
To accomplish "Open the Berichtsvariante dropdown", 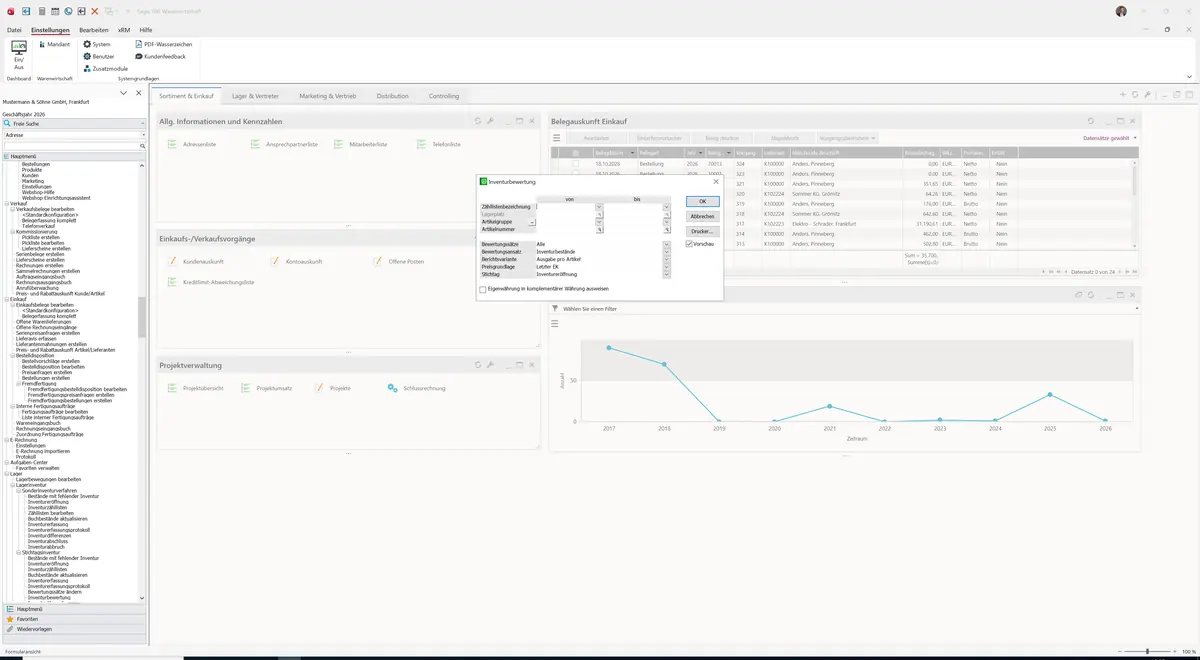I will pyautogui.click(x=666, y=259).
